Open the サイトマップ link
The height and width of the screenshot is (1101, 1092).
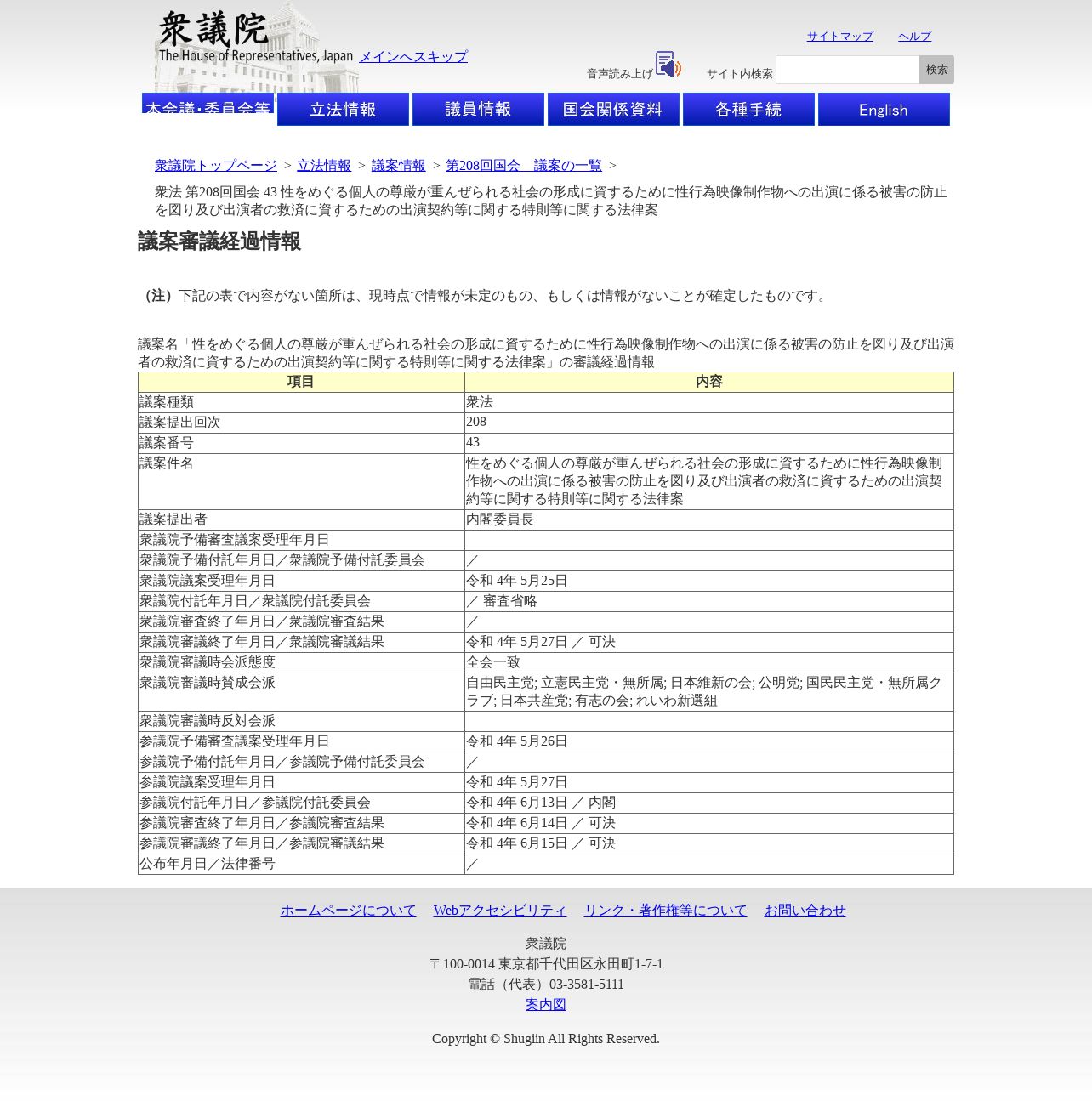point(840,36)
